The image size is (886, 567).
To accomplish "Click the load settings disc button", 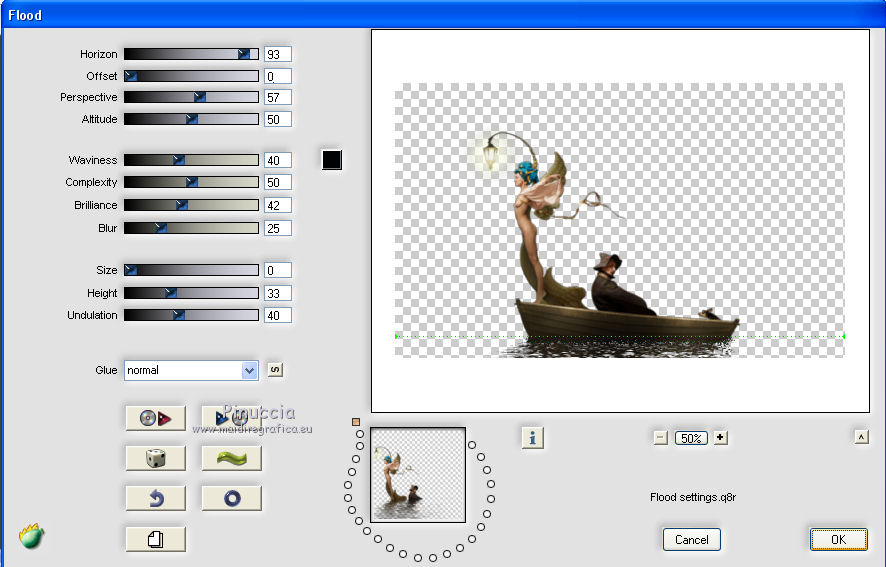I will tap(155, 418).
